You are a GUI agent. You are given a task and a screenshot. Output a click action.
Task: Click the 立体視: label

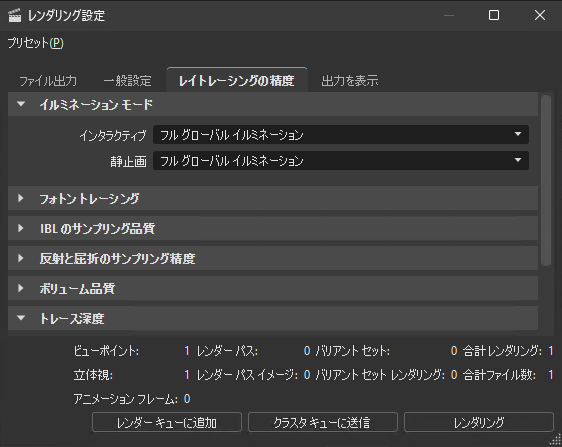[x=93, y=375]
